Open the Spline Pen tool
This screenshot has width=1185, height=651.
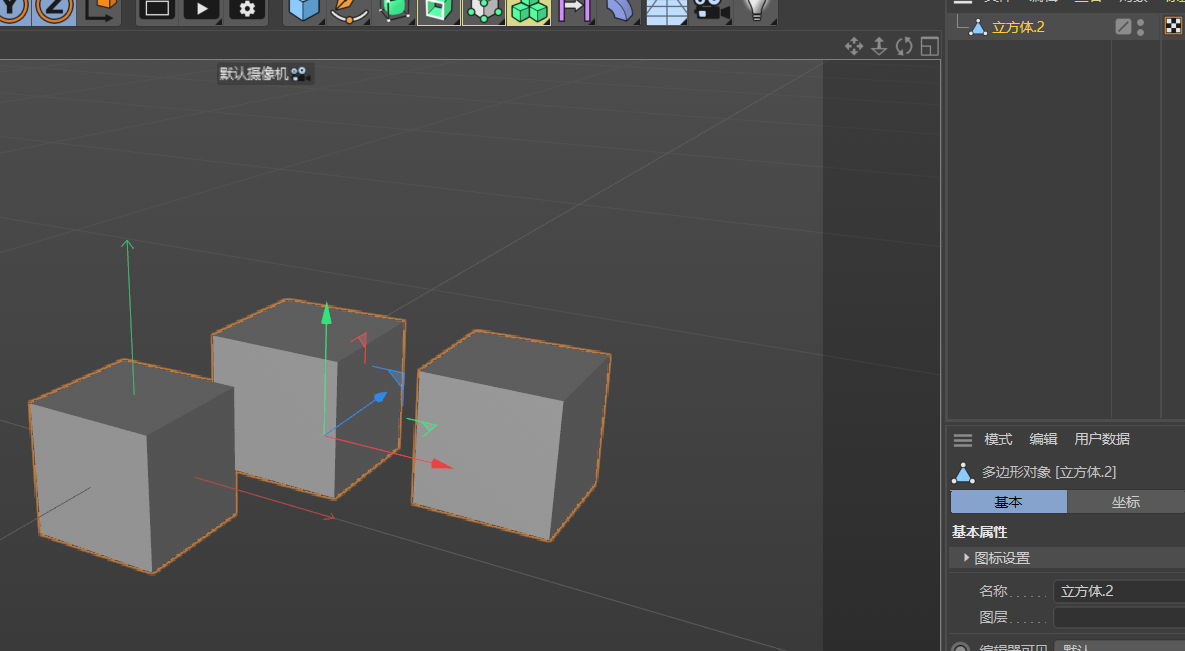(x=348, y=10)
